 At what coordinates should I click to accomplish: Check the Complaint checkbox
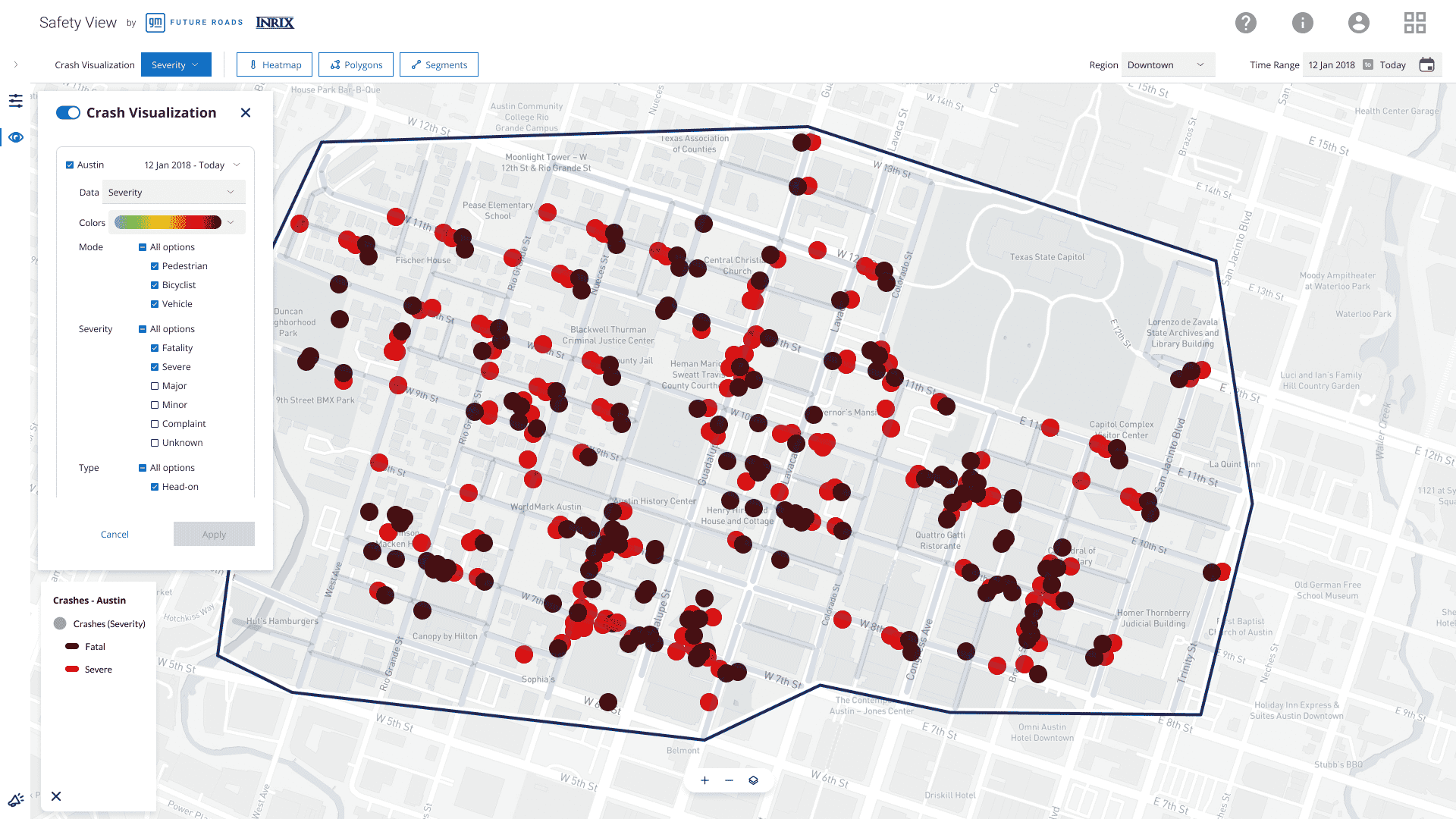click(155, 424)
